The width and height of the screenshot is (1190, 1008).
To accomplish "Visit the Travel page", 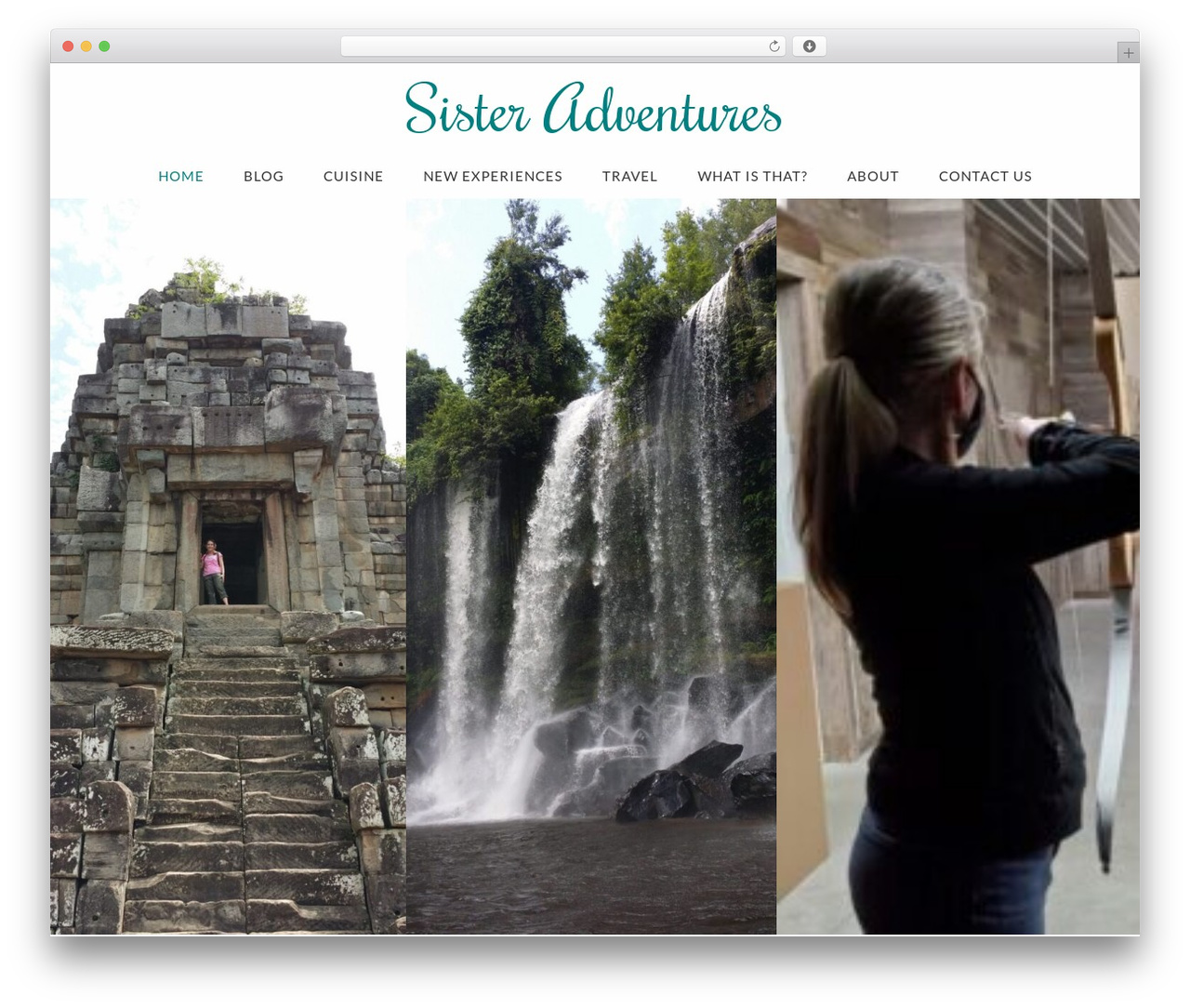I will pyautogui.click(x=629, y=176).
